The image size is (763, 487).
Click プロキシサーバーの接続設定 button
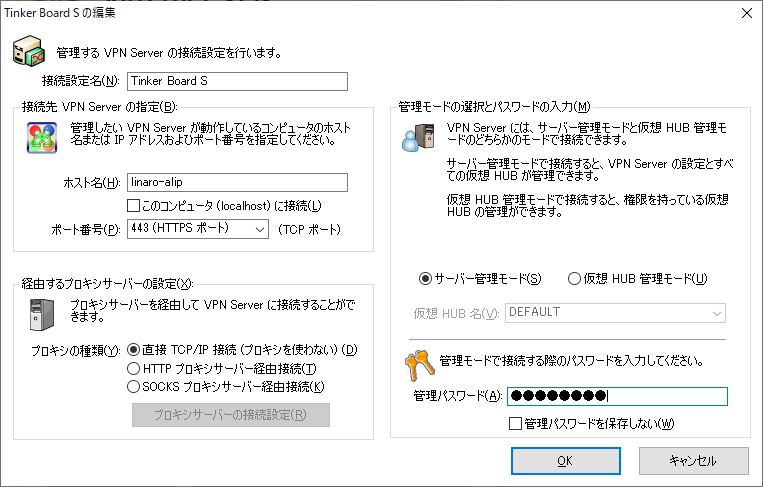coord(231,415)
